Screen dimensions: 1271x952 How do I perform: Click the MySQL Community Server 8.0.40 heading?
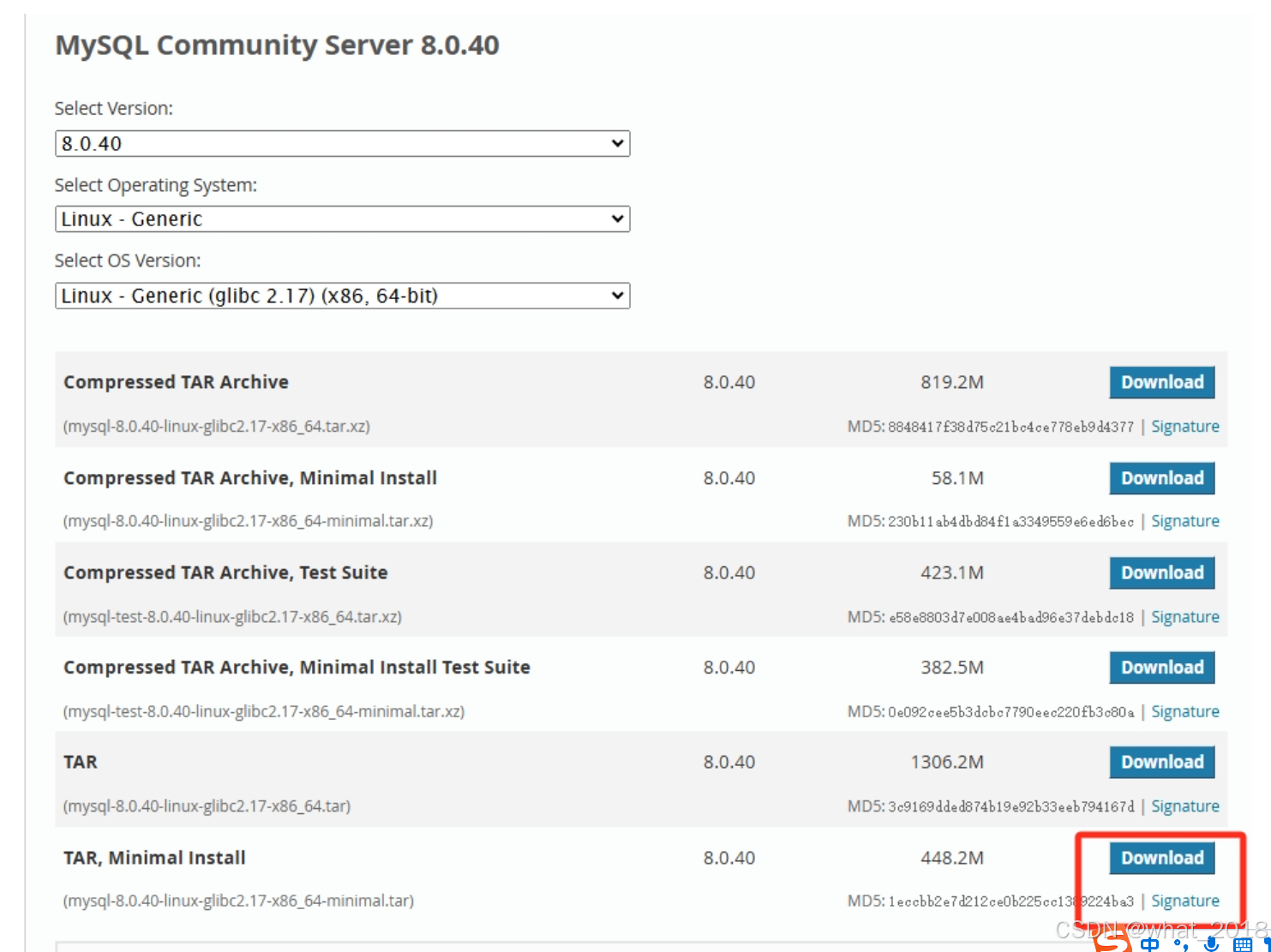point(277,45)
